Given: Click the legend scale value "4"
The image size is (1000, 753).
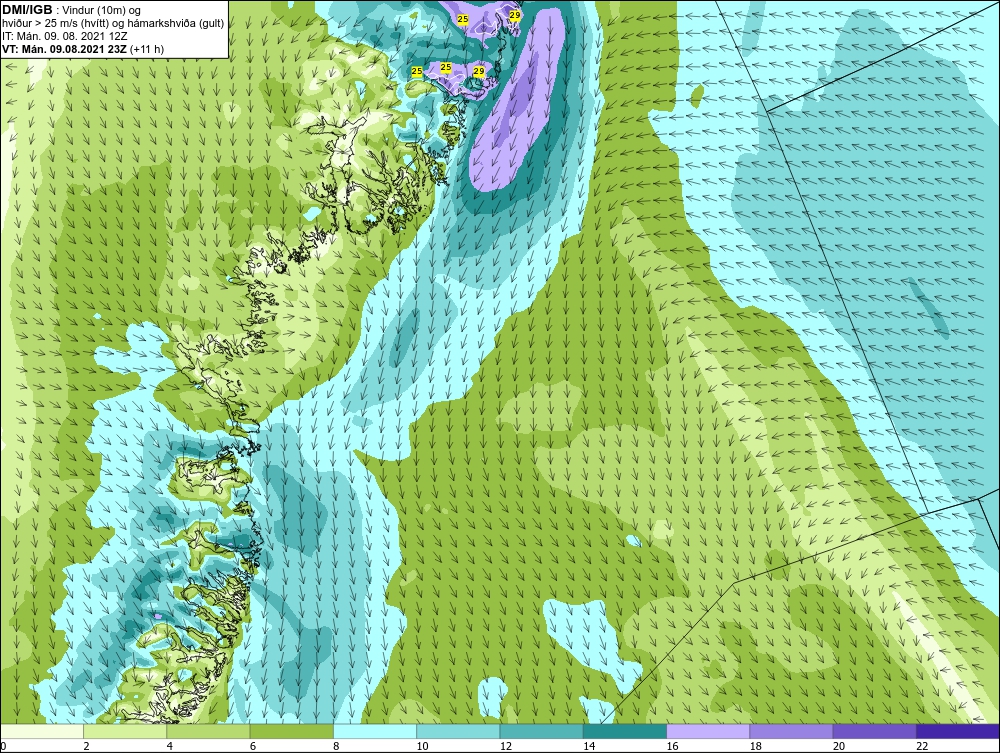Looking at the screenshot, I should point(170,746).
